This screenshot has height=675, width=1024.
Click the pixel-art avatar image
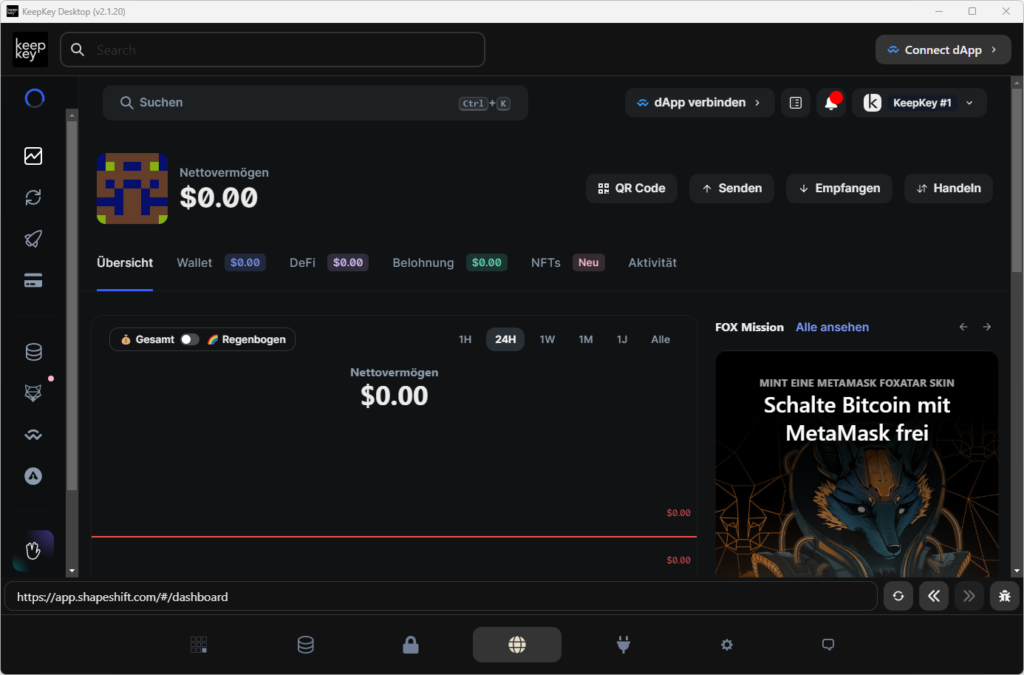tap(132, 189)
